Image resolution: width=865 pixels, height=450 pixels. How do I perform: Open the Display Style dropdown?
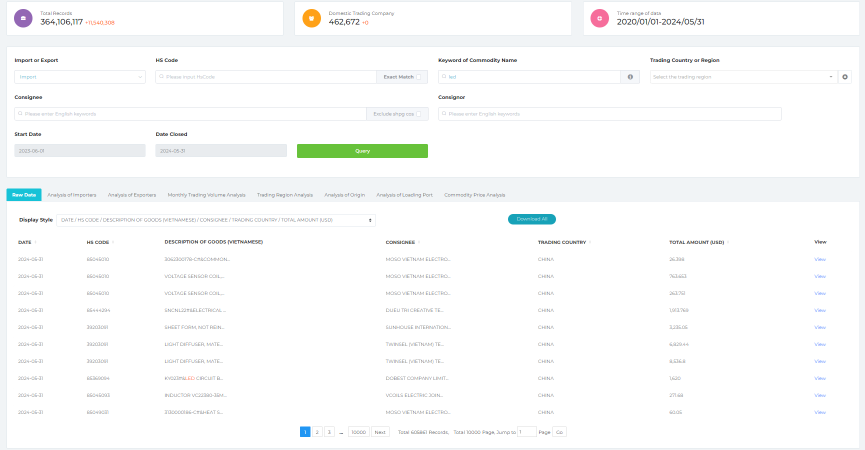[216, 219]
